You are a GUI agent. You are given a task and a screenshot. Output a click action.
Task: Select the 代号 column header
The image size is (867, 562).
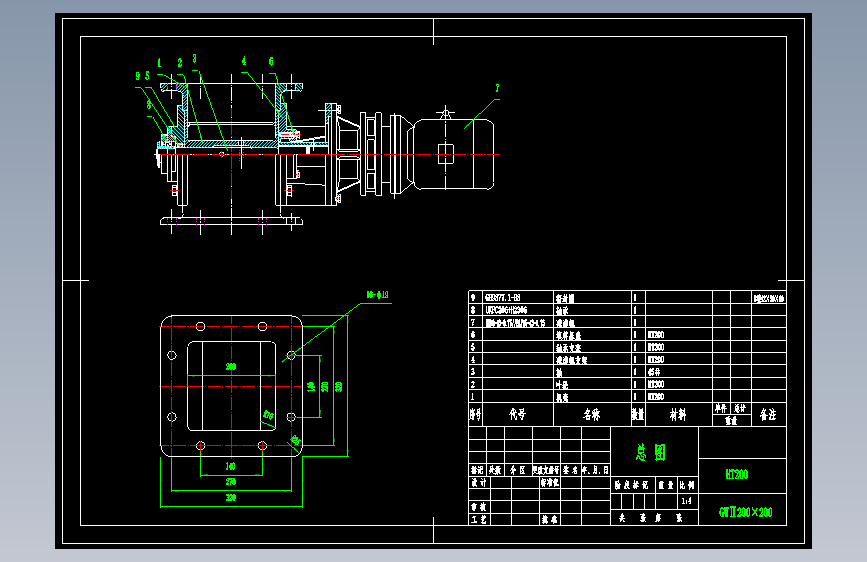517,414
